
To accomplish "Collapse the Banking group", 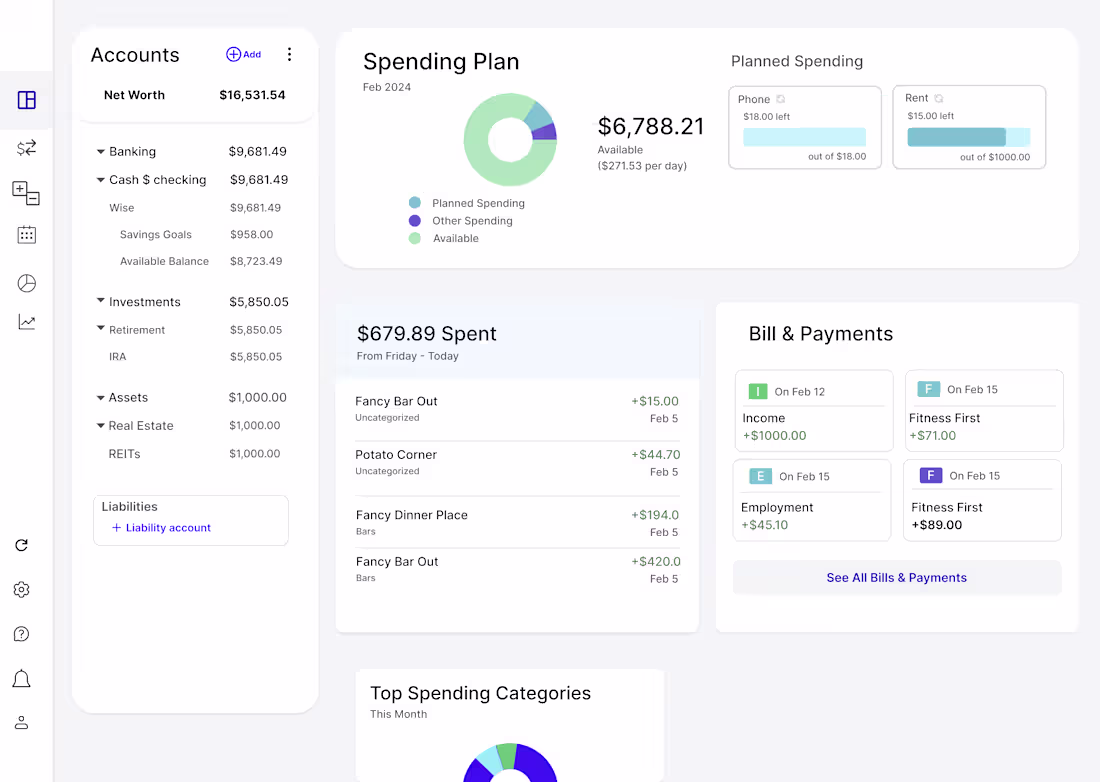I will click(100, 151).
